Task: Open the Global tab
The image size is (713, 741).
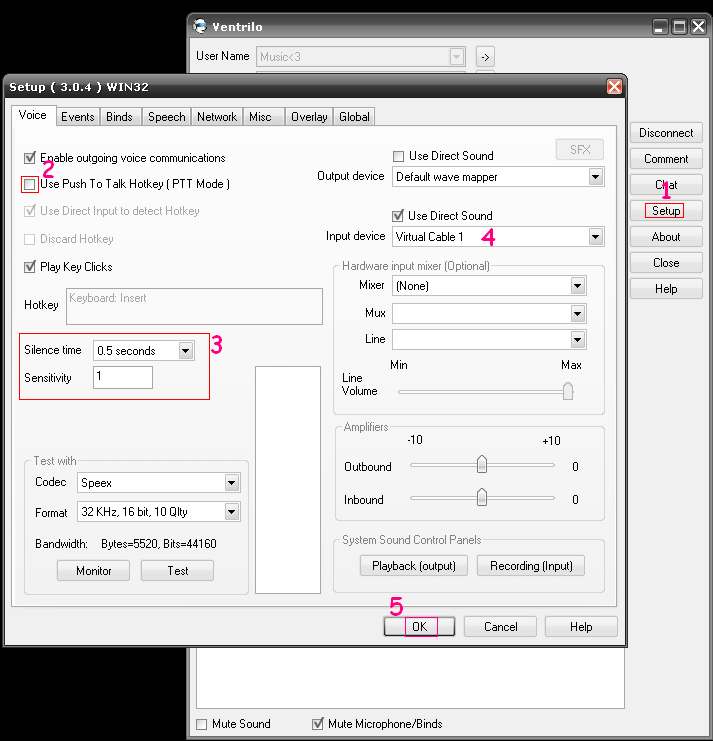Action: click(x=354, y=117)
